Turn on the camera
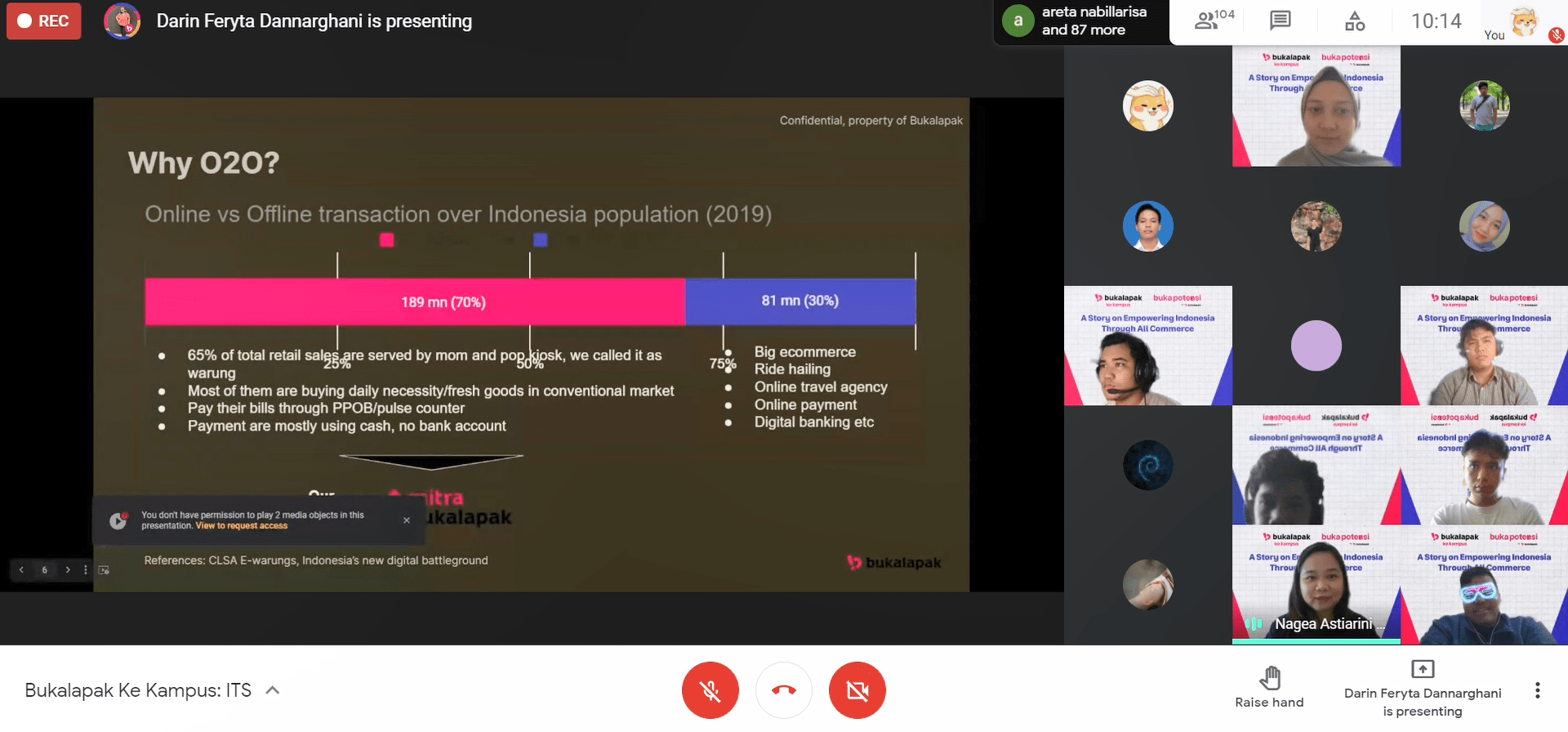The image size is (1568, 732). 857,690
